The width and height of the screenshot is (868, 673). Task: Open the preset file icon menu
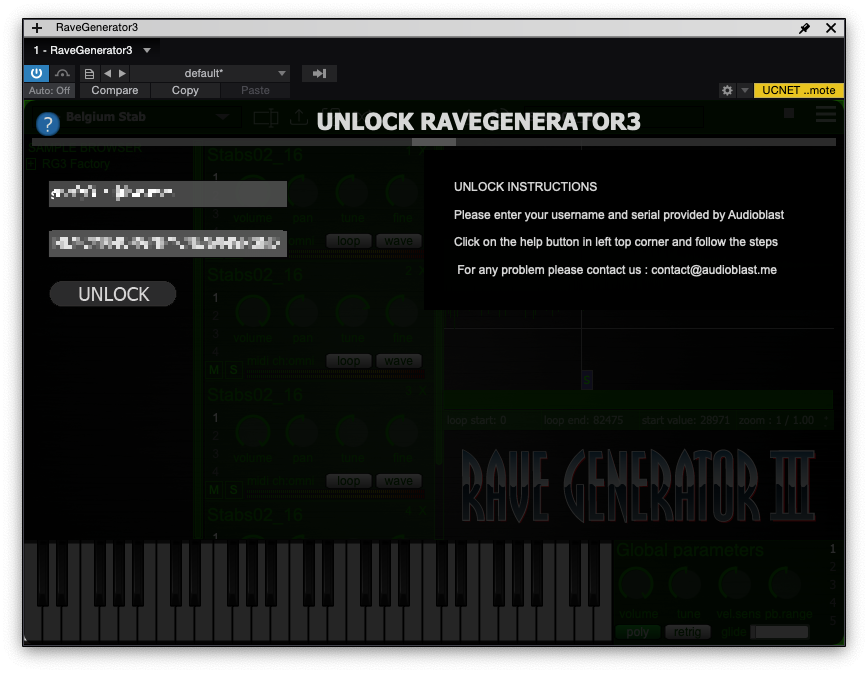coord(89,74)
